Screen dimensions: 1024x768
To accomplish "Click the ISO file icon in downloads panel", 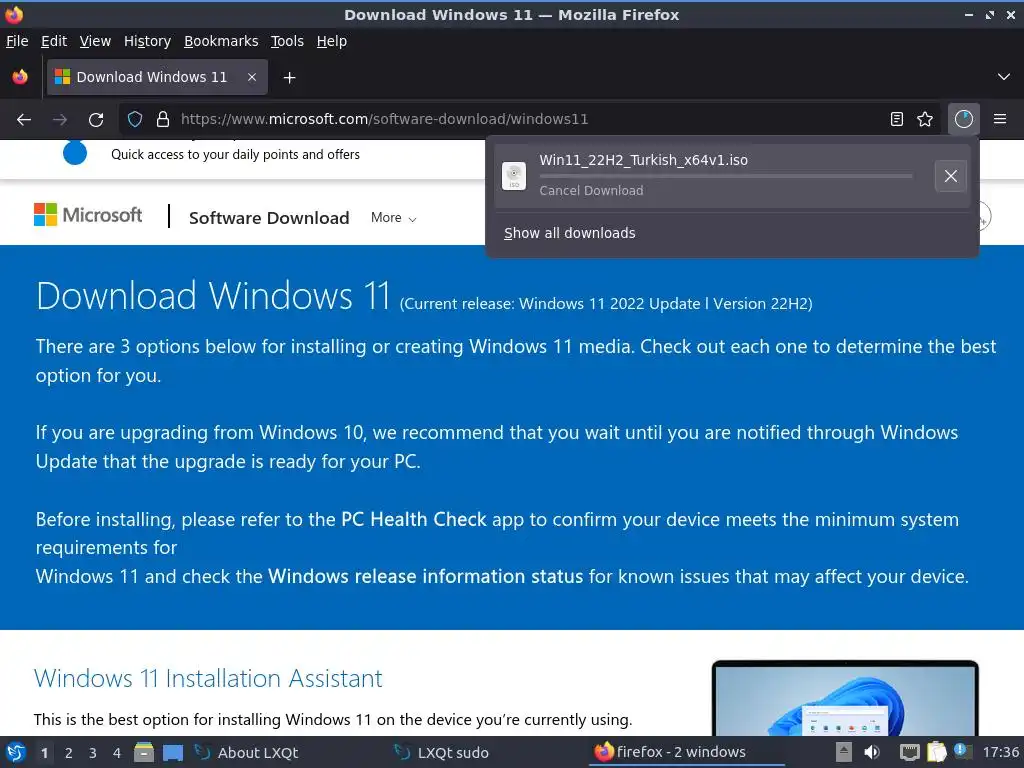I will [514, 176].
